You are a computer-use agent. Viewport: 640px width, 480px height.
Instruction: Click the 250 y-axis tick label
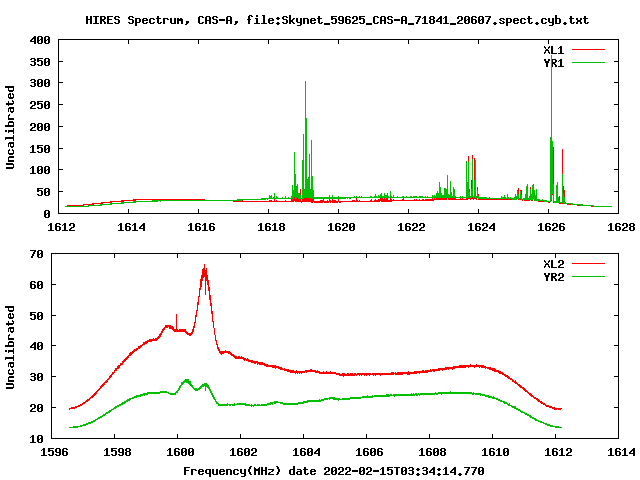(40, 105)
